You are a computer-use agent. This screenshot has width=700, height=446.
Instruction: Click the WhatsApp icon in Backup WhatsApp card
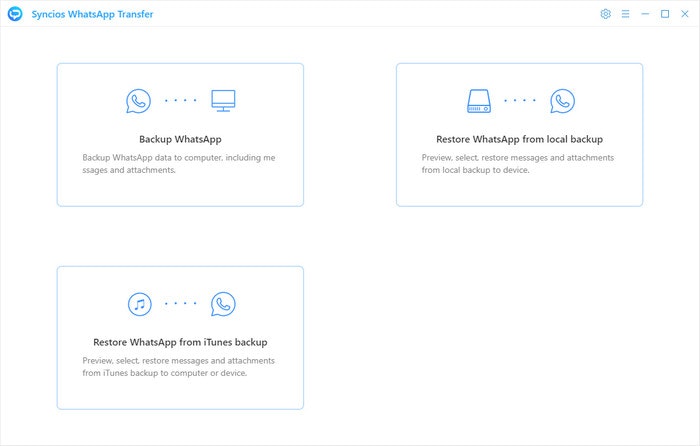coord(138,101)
